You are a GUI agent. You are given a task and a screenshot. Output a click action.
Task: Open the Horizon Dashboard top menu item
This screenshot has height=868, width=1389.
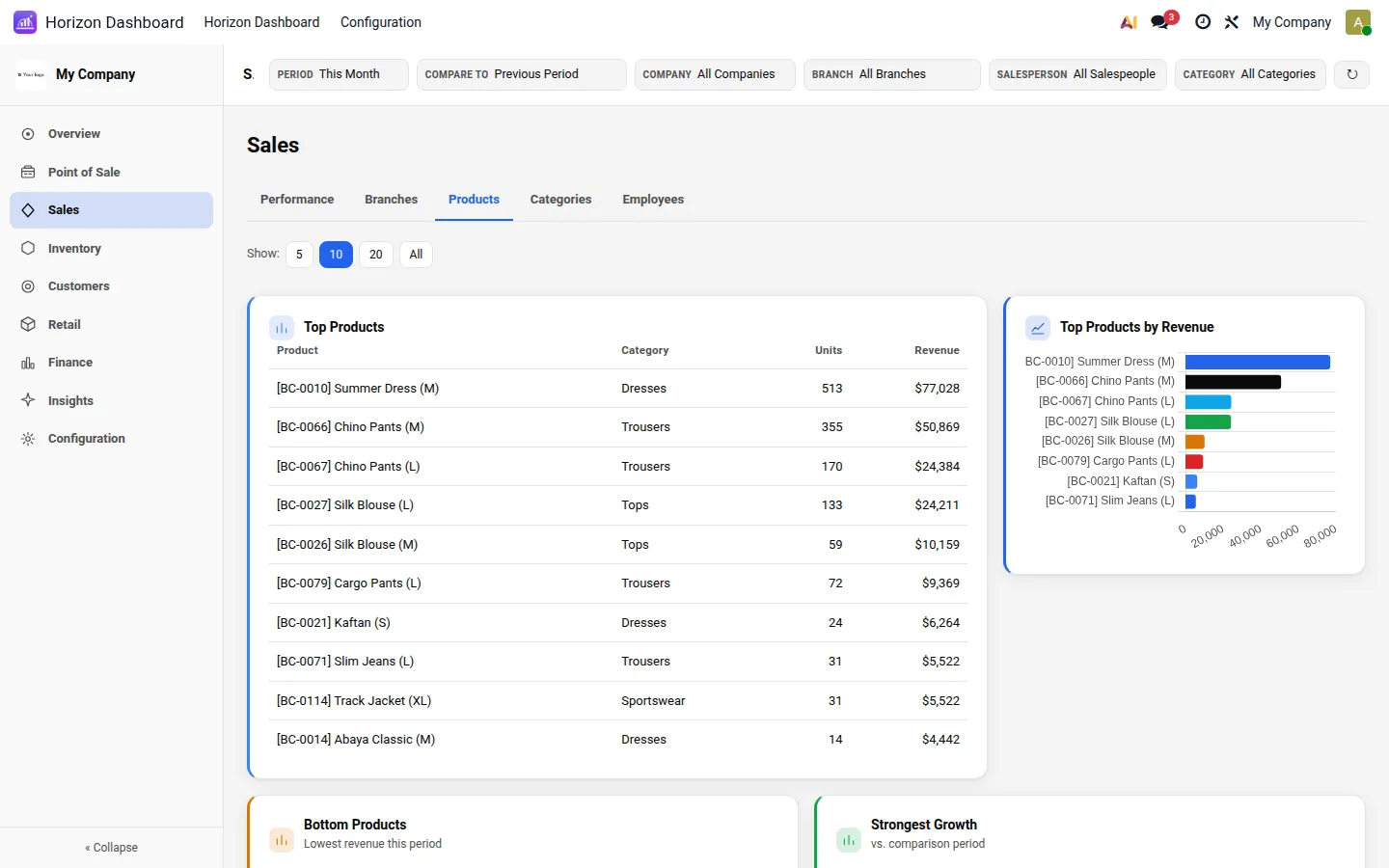261,22
